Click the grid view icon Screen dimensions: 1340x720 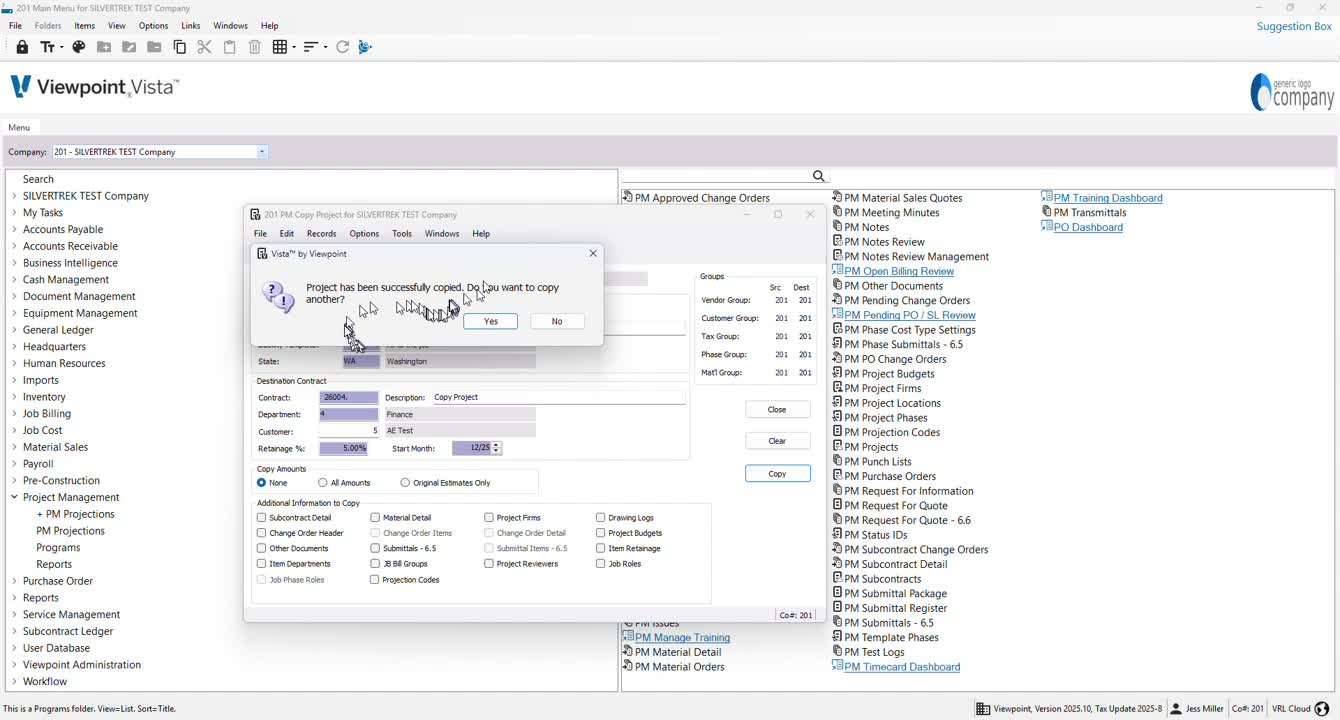[279, 47]
